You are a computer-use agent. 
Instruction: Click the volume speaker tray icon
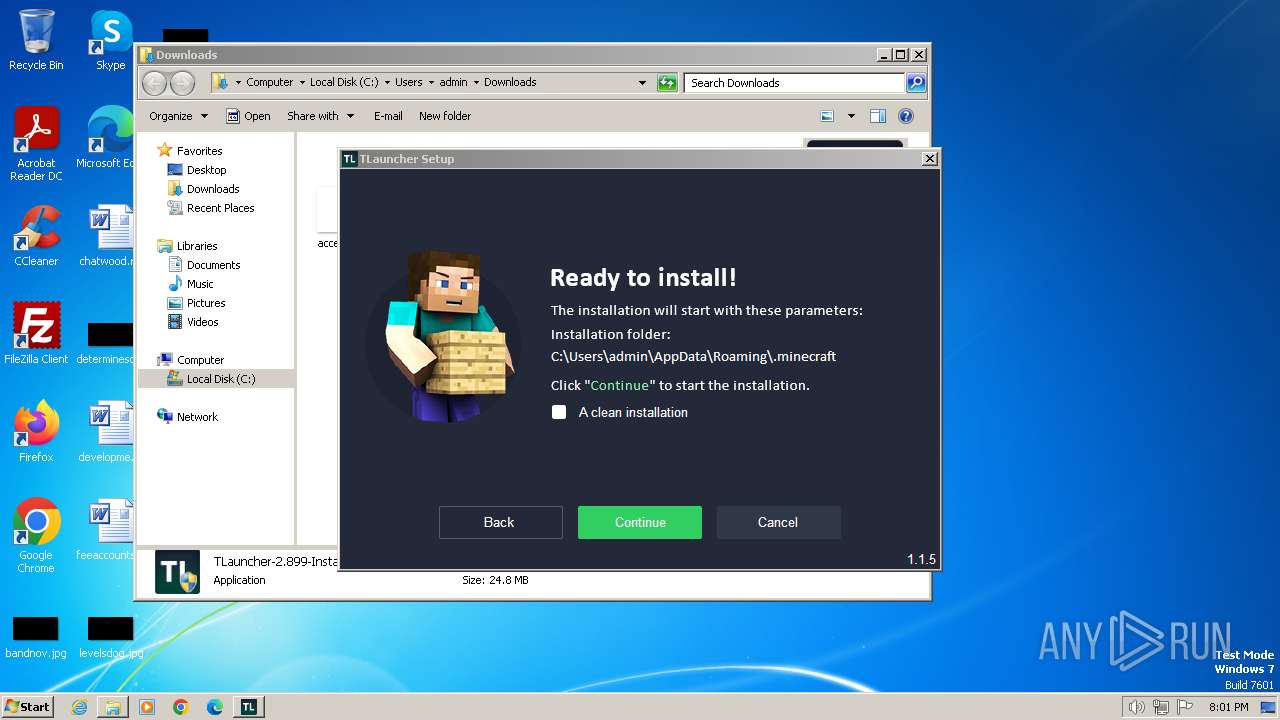(x=1136, y=707)
